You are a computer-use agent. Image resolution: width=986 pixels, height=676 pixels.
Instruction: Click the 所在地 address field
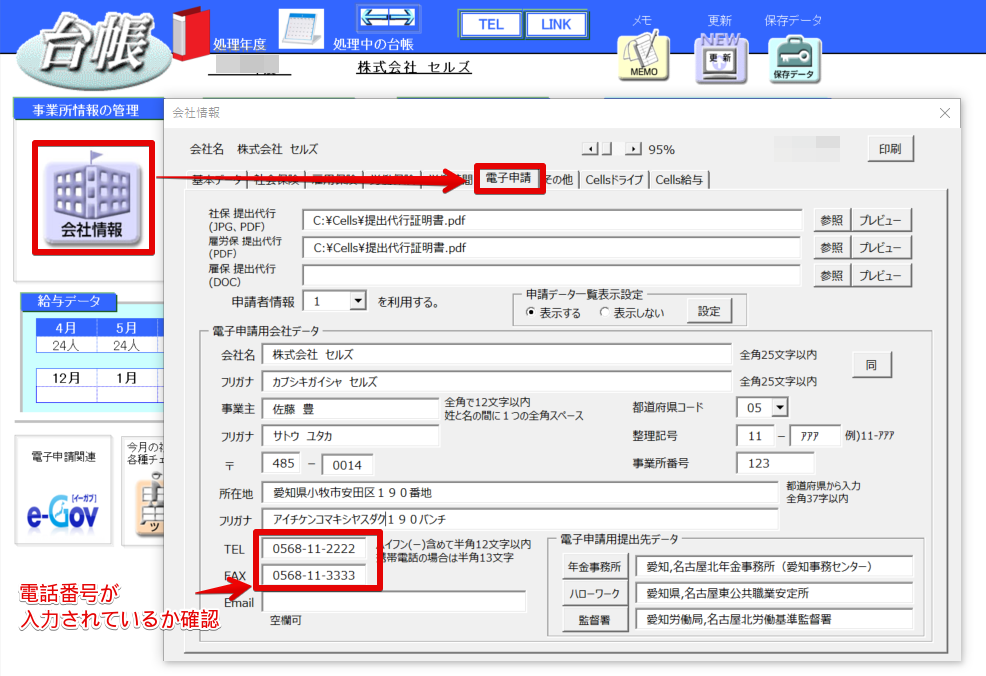(520, 492)
